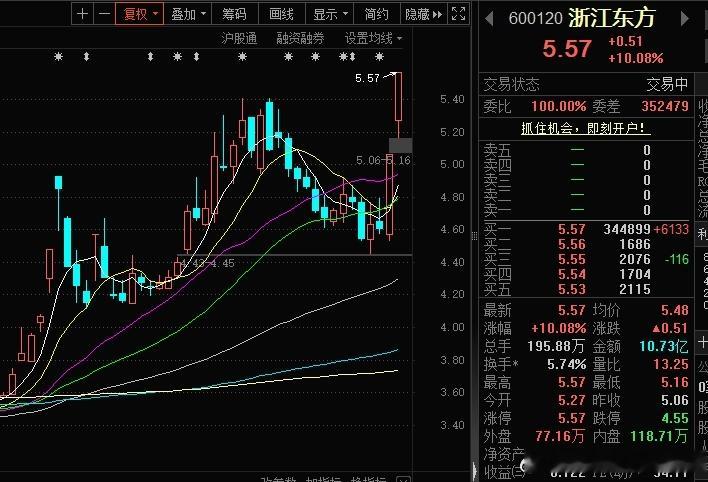Viewport: 708px width, 482px height.
Task: Expand the 显示 display dropdown
Action: click(330, 14)
